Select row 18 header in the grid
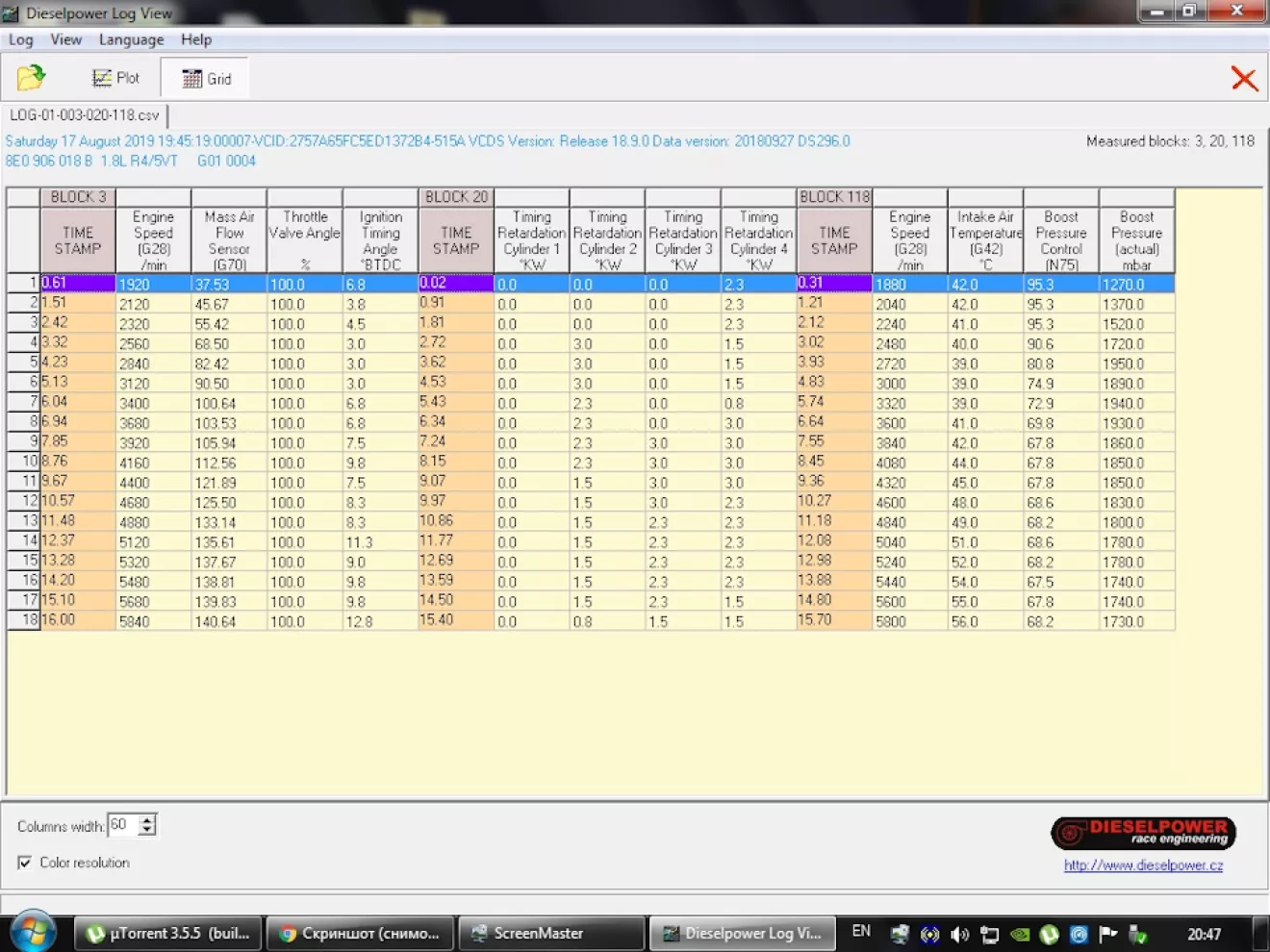1270x952 pixels. point(23,620)
